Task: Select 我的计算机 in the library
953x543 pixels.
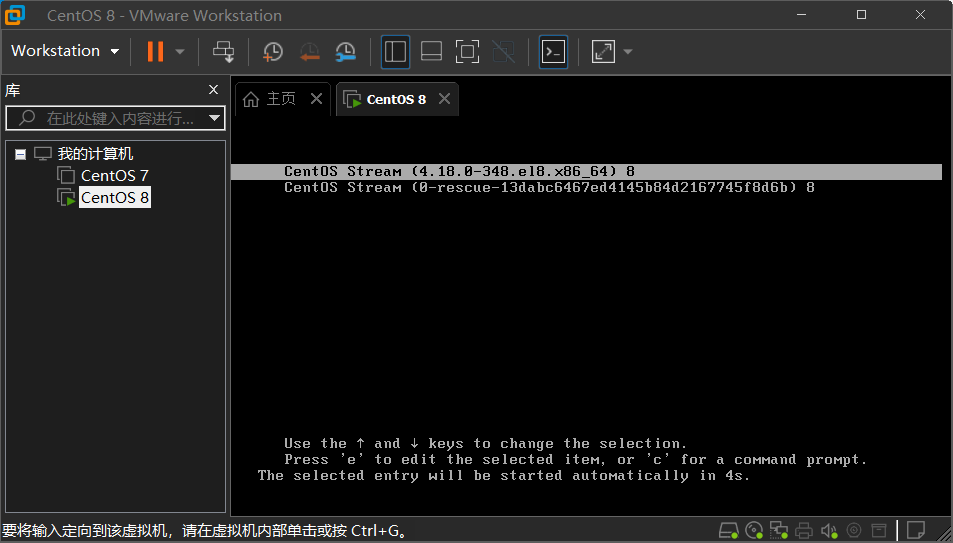Action: click(x=95, y=154)
